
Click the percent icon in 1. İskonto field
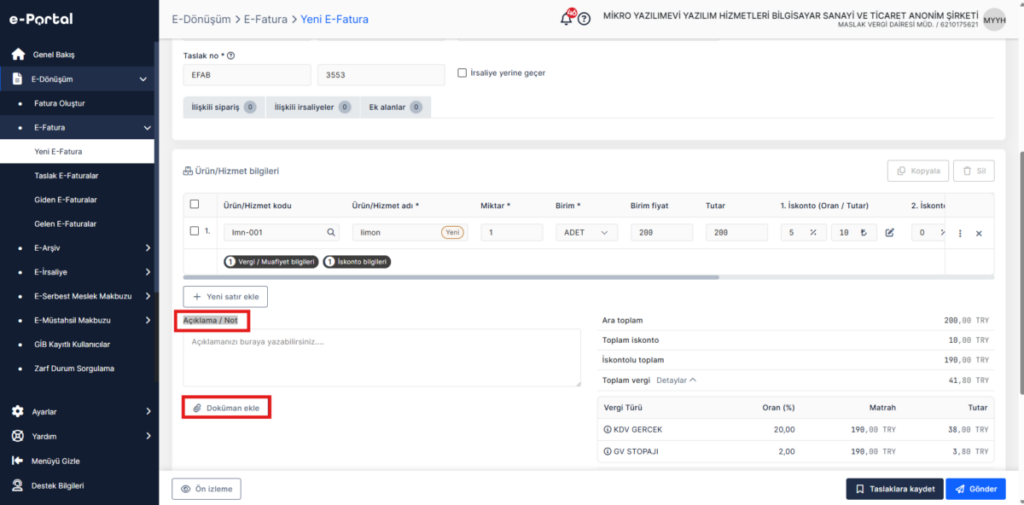(x=813, y=233)
